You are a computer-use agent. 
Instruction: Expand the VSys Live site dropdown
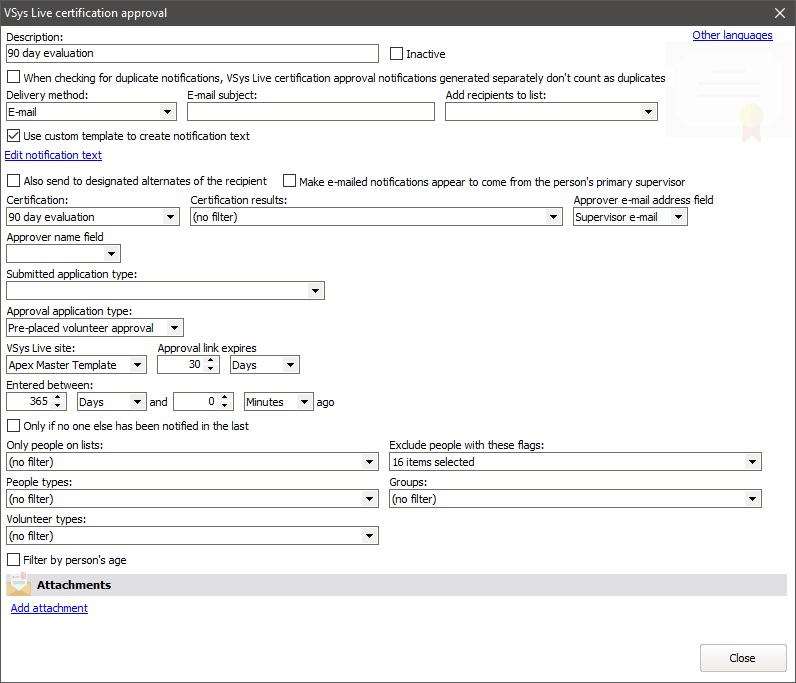(138, 366)
